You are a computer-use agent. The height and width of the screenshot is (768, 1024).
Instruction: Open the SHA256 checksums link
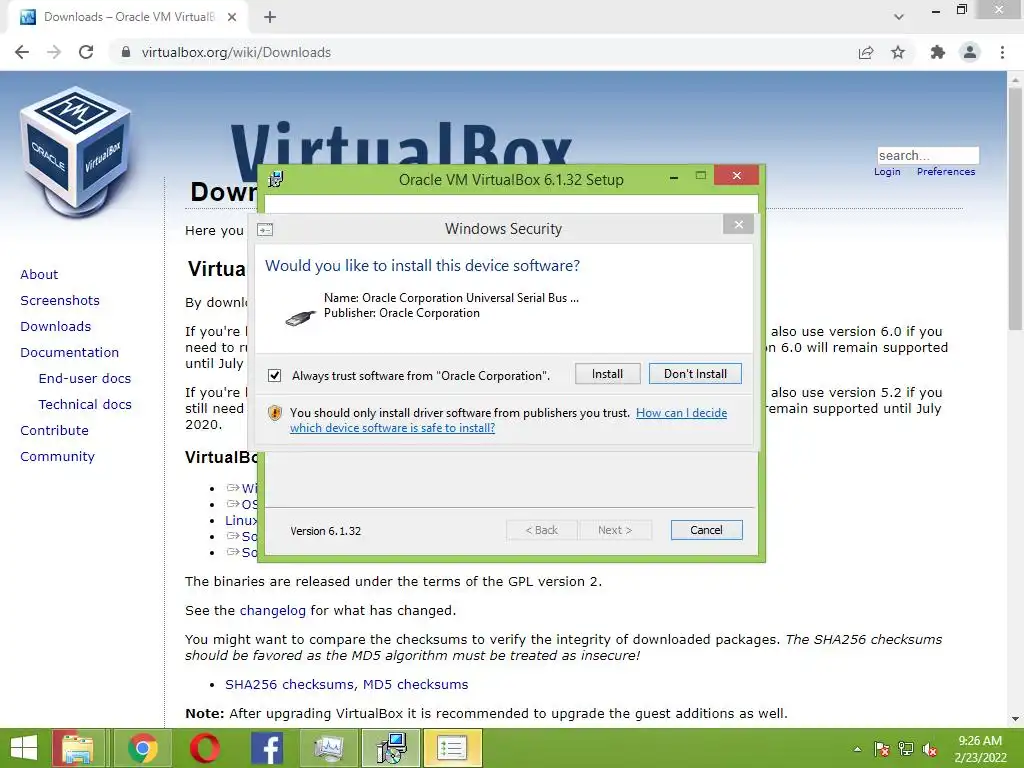[289, 684]
